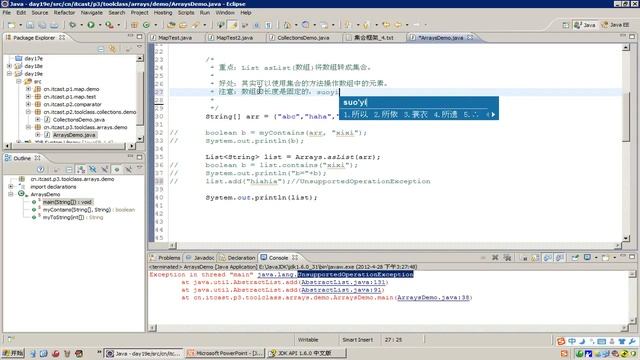
Task: Click next page arrow in IME candidates
Action: [x=493, y=115]
